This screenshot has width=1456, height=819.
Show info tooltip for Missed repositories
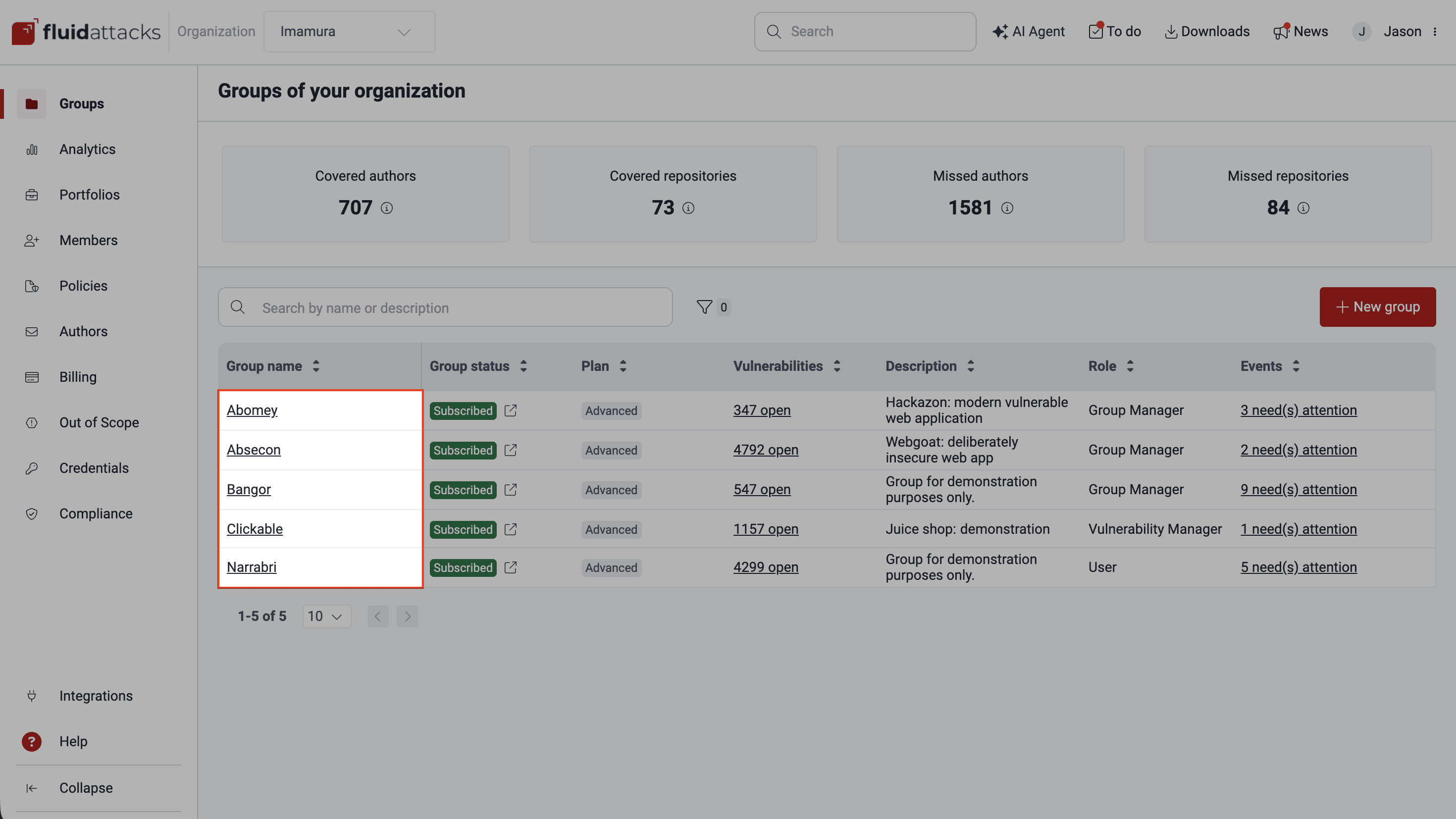1304,208
